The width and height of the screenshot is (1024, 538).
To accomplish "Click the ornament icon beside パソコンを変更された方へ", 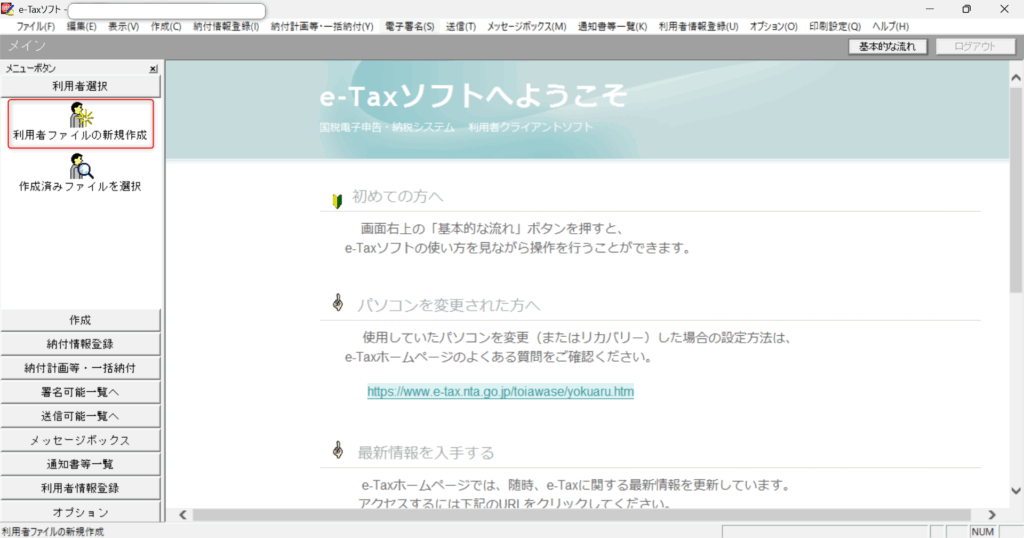I will pos(338,302).
